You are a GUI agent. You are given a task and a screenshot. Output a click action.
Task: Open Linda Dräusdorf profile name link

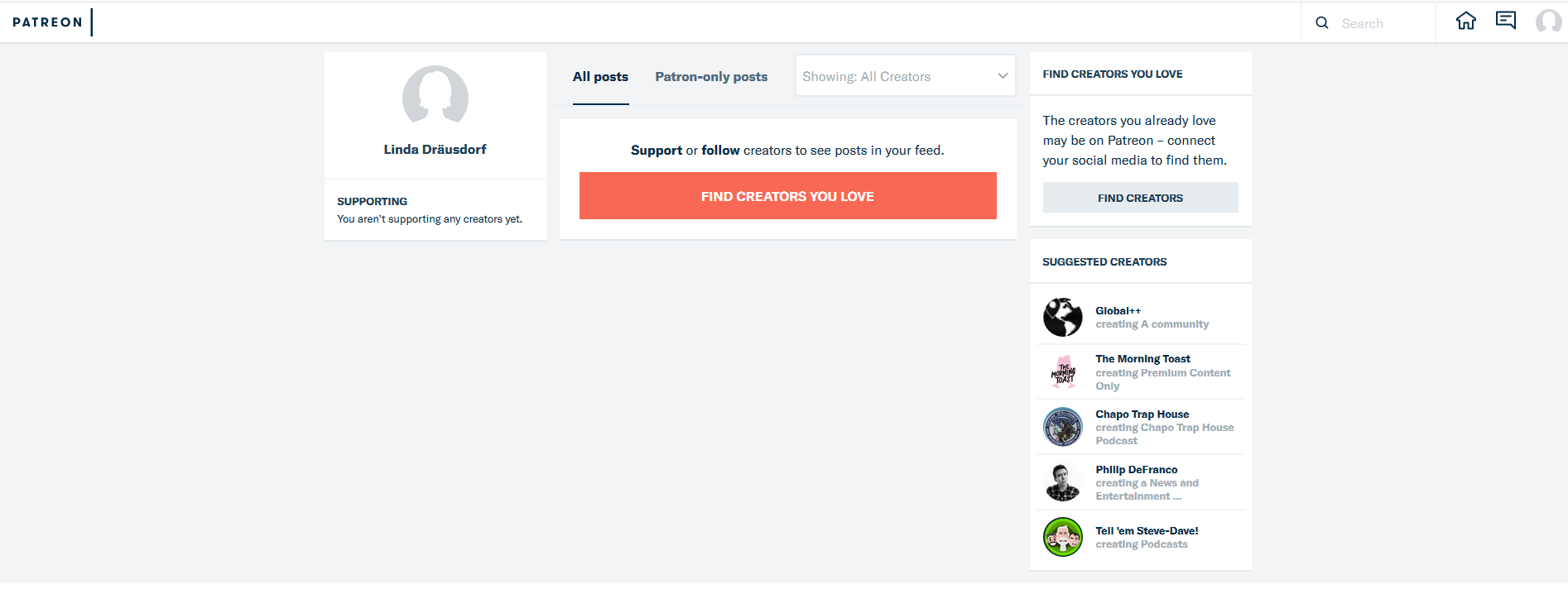coord(435,150)
